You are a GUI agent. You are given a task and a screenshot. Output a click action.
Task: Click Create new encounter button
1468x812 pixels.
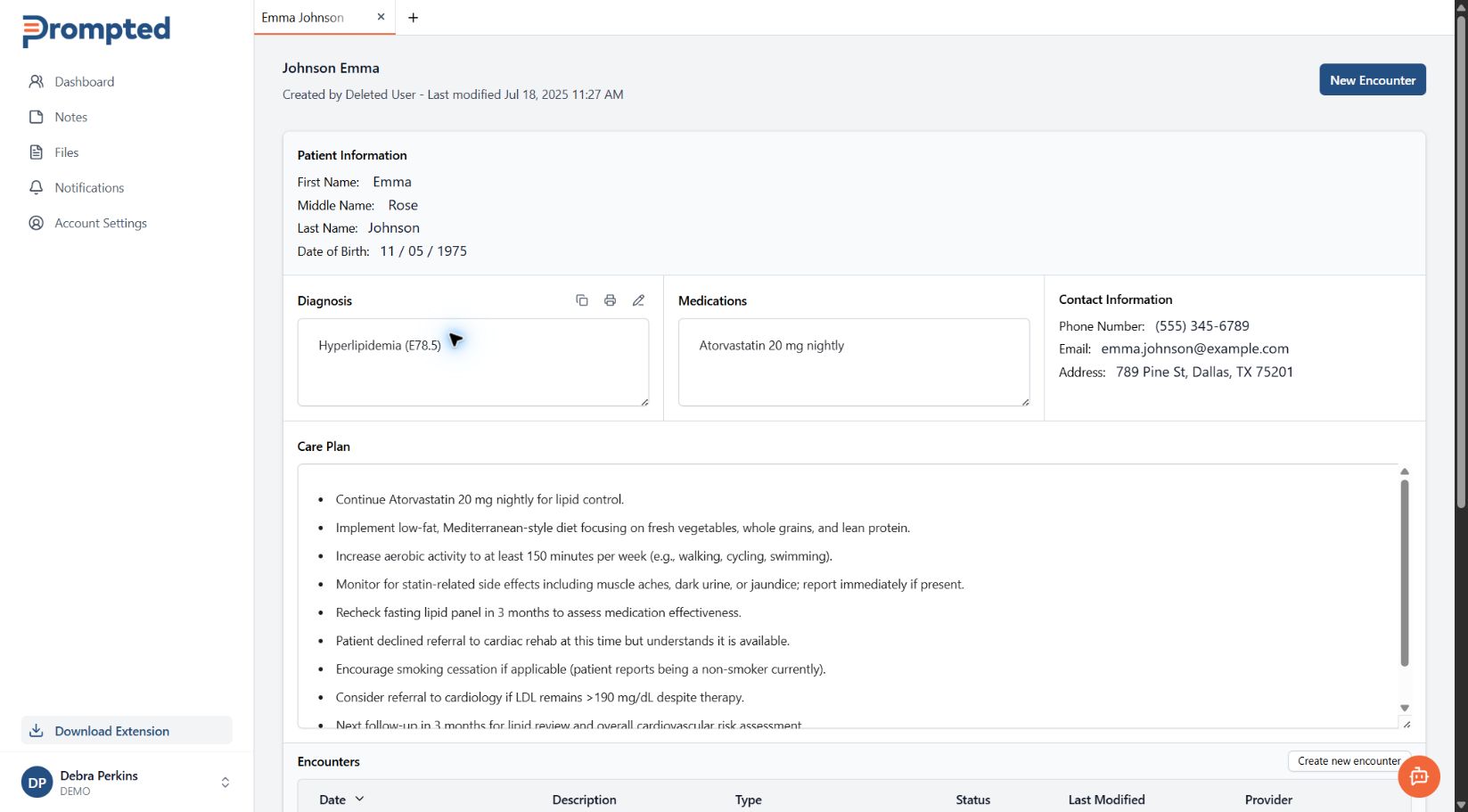(x=1349, y=761)
